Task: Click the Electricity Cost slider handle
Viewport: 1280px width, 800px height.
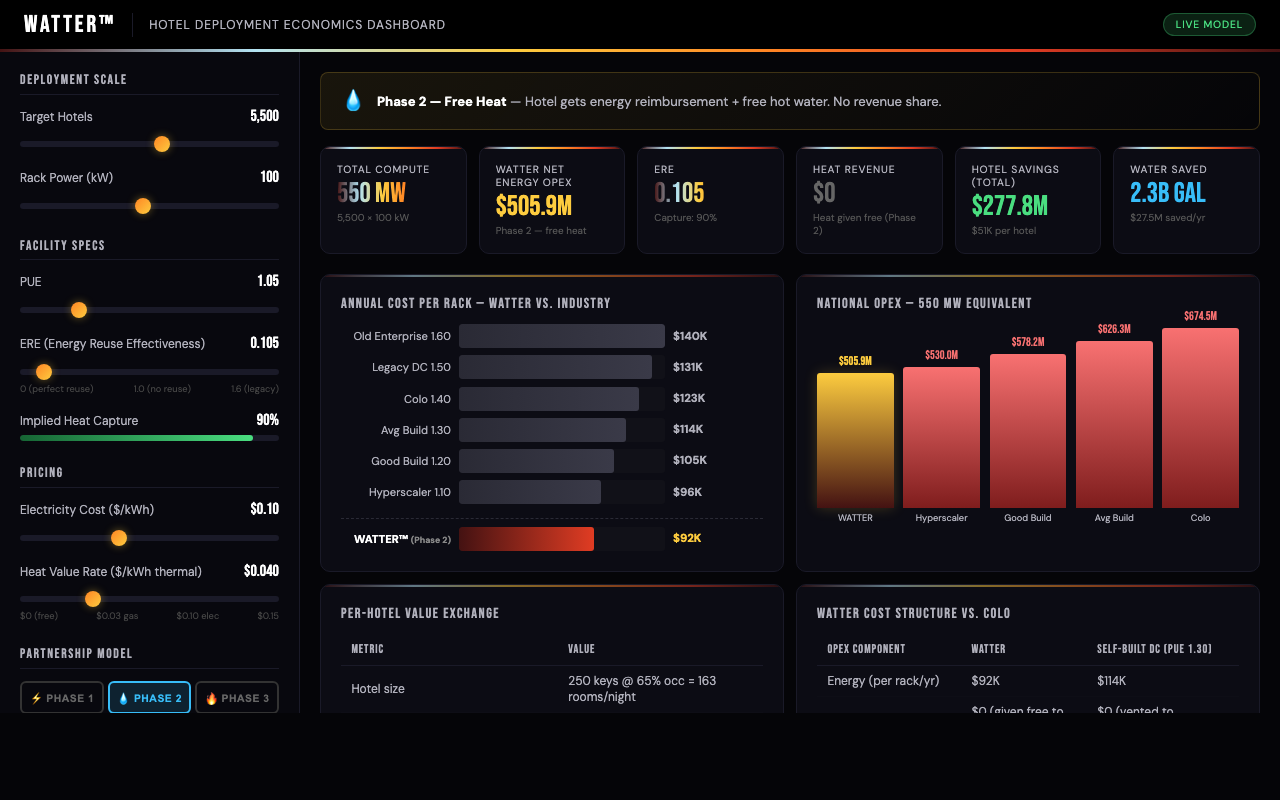Action: [x=119, y=538]
